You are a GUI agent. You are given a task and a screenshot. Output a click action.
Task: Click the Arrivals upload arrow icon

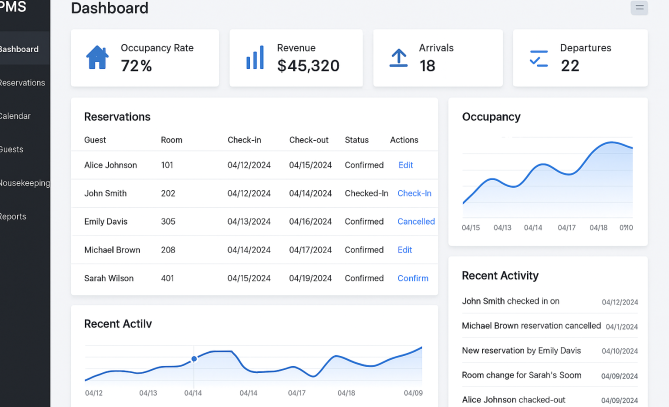pos(398,57)
